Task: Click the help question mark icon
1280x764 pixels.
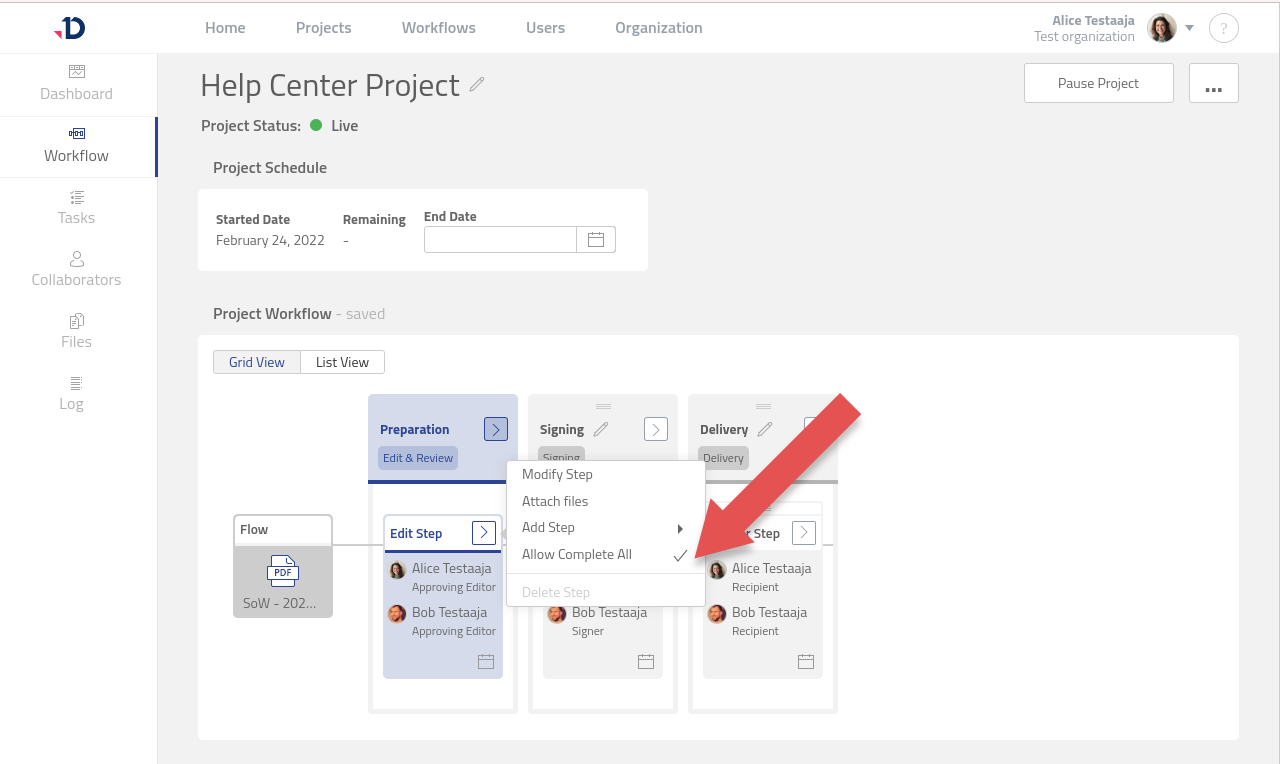Action: [x=1223, y=28]
